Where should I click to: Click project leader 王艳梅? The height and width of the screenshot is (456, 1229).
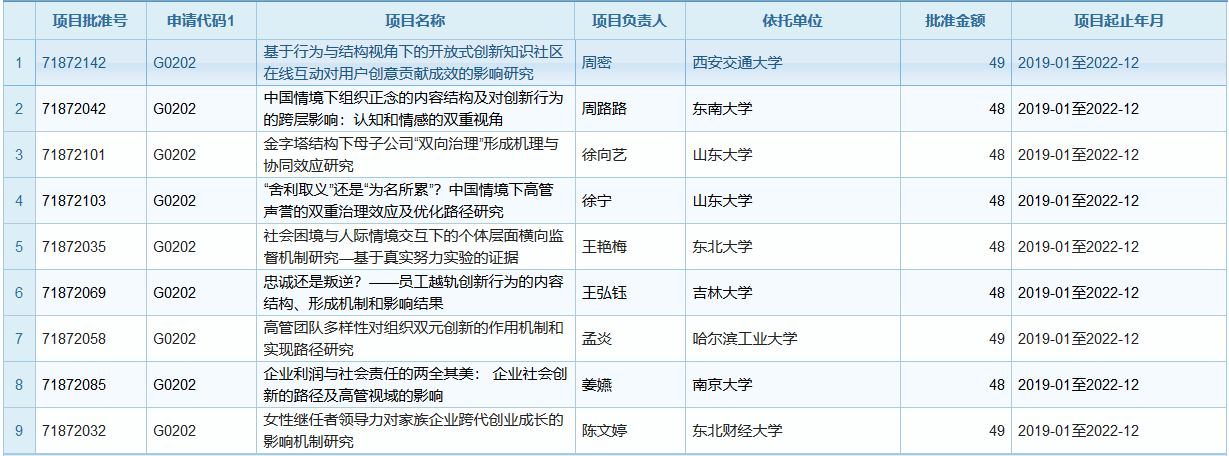(604, 247)
